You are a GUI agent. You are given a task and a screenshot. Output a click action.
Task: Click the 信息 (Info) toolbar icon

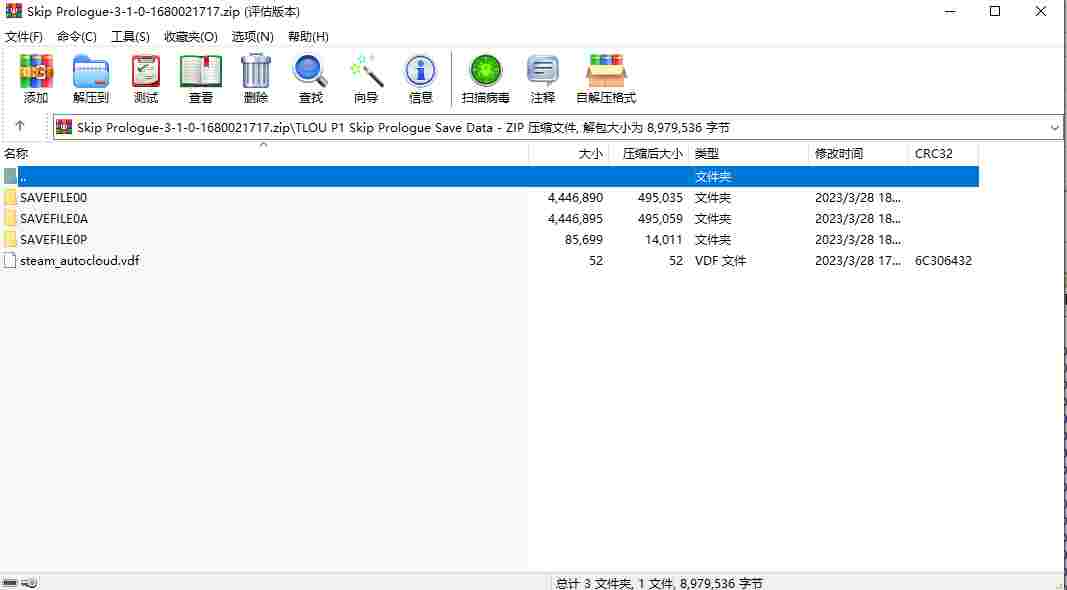(x=421, y=71)
